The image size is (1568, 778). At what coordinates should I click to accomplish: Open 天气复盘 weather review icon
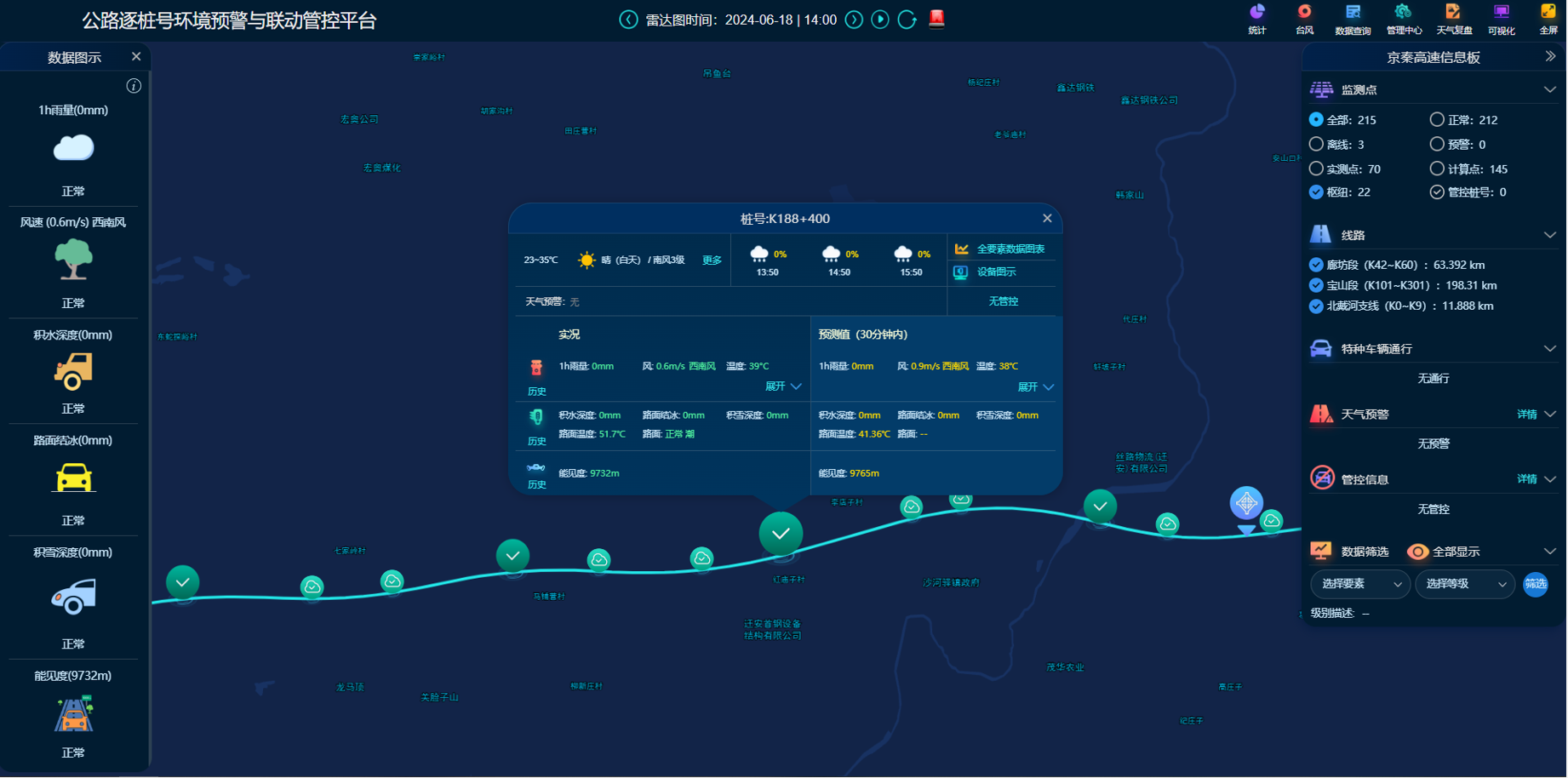coord(1454,18)
